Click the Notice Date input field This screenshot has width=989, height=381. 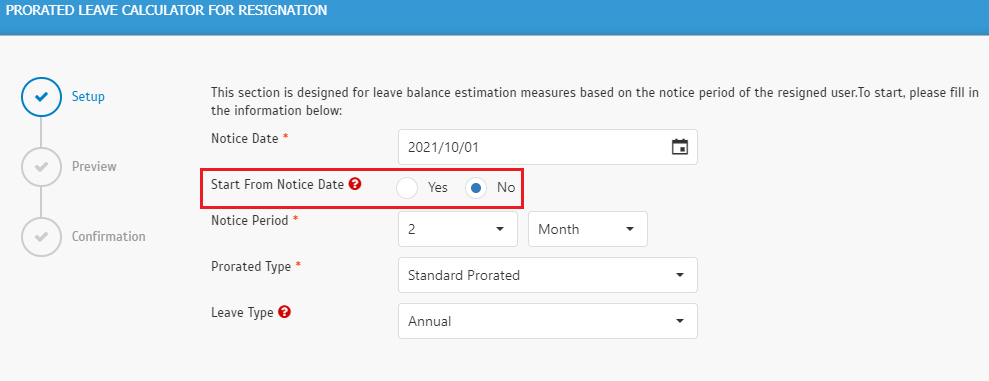[x=547, y=147]
